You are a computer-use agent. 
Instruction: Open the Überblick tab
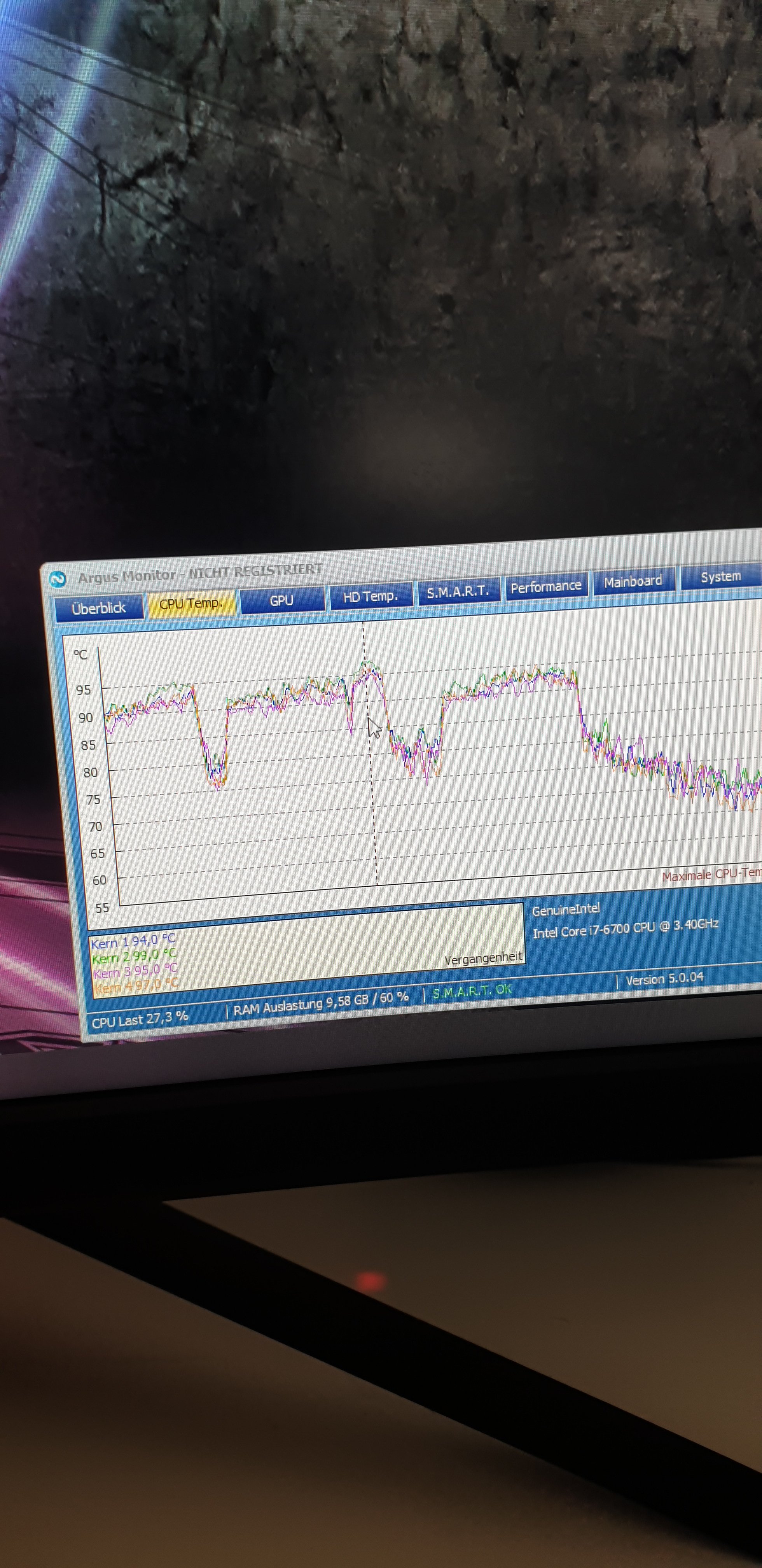click(99, 608)
